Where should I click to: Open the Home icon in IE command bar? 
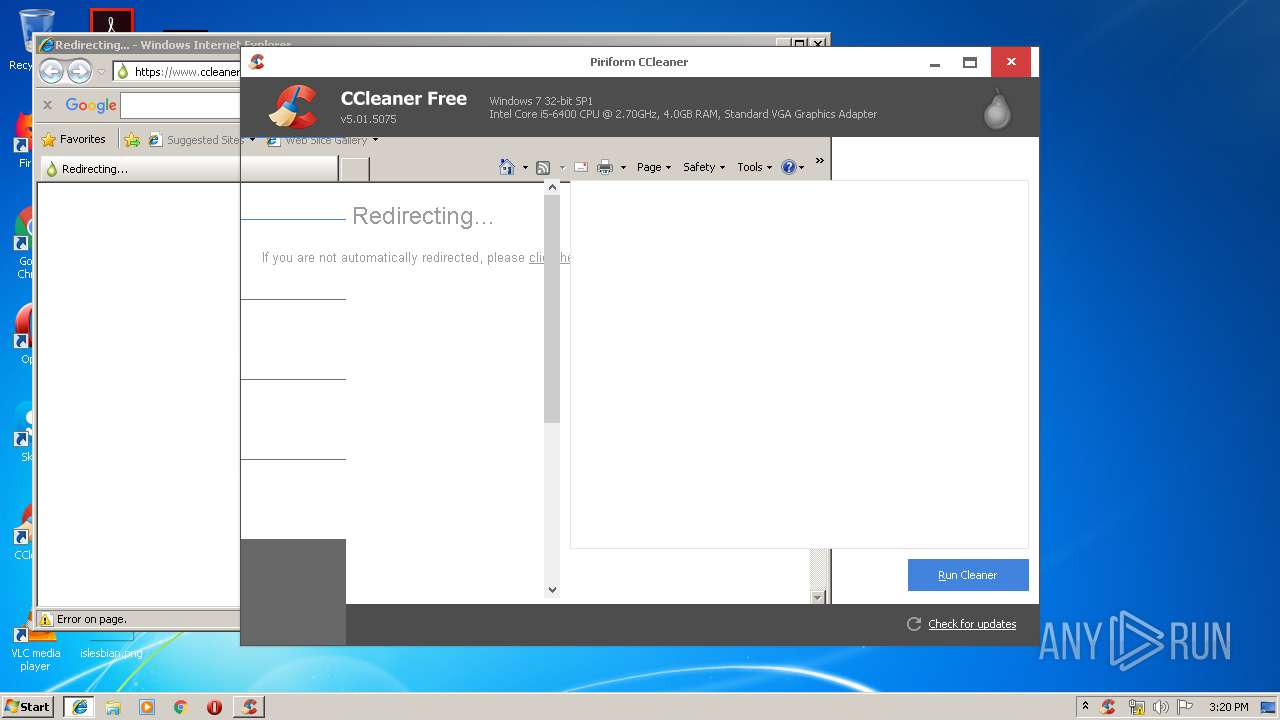507,167
